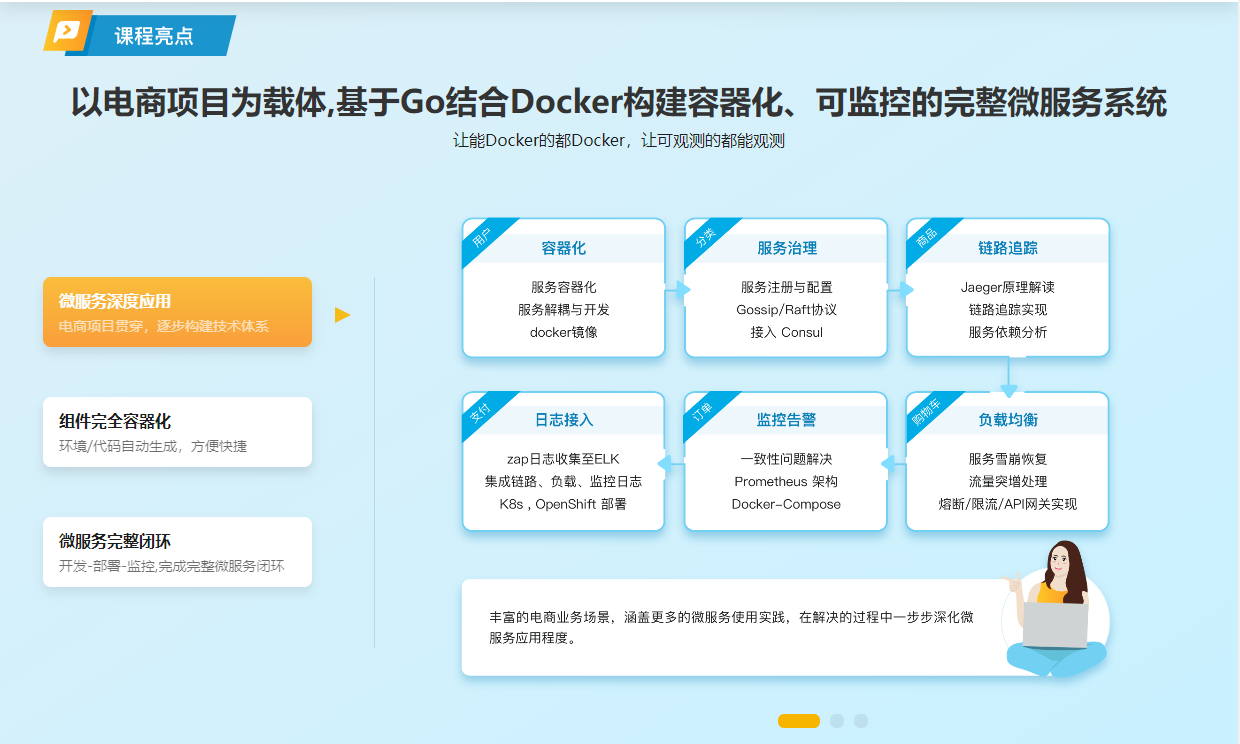Click the 商品 corner ribbon on 链路追踪 card
Screen dimensions: 1240x744
tap(926, 238)
